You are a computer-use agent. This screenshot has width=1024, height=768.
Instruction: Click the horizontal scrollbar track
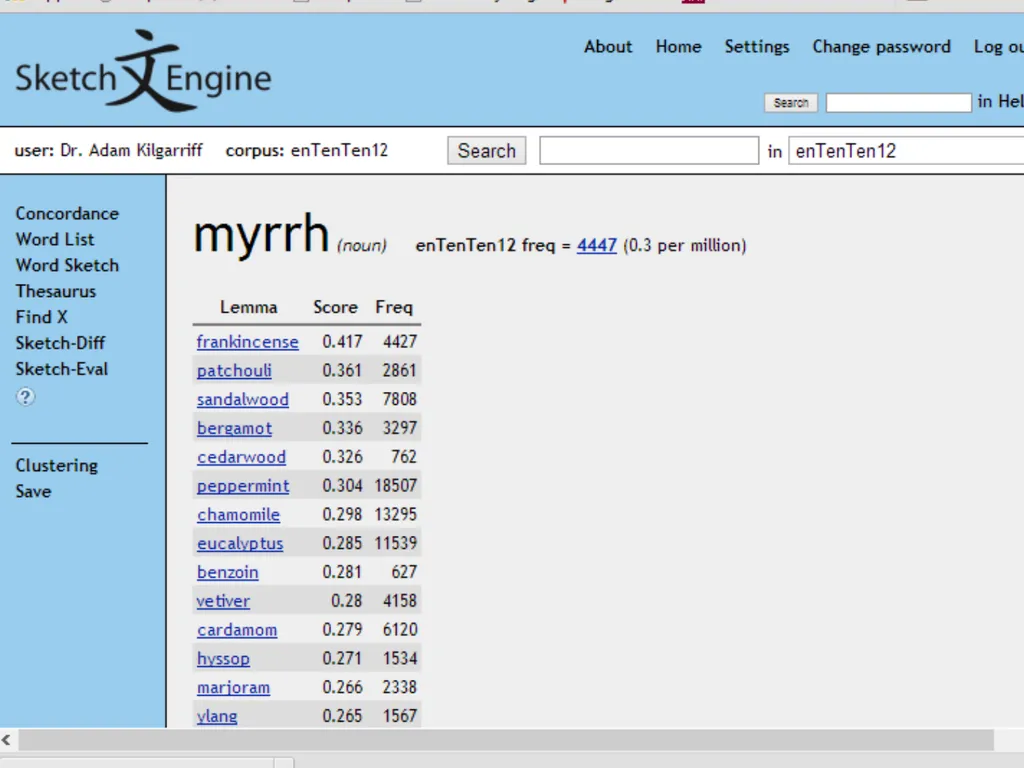point(506,740)
